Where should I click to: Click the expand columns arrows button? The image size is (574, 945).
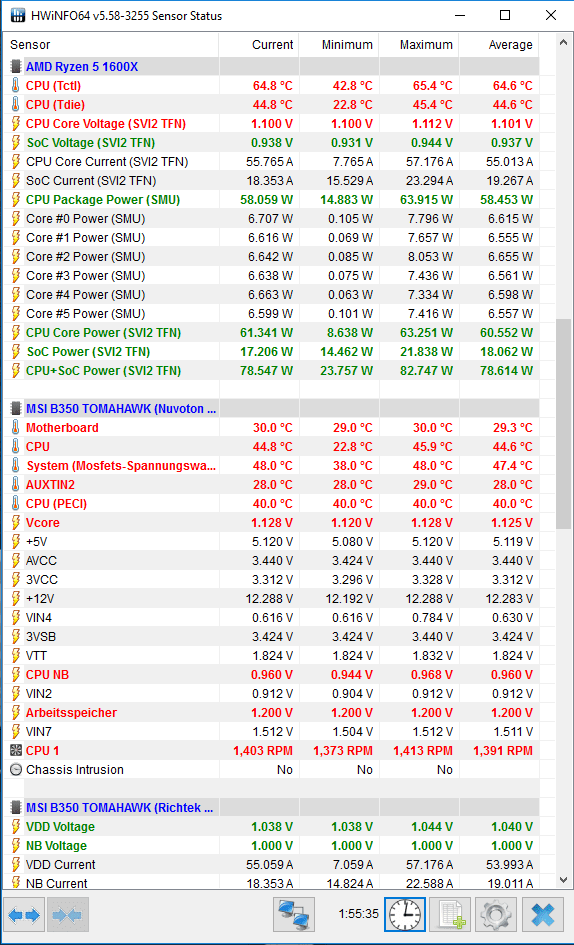pos(25,915)
